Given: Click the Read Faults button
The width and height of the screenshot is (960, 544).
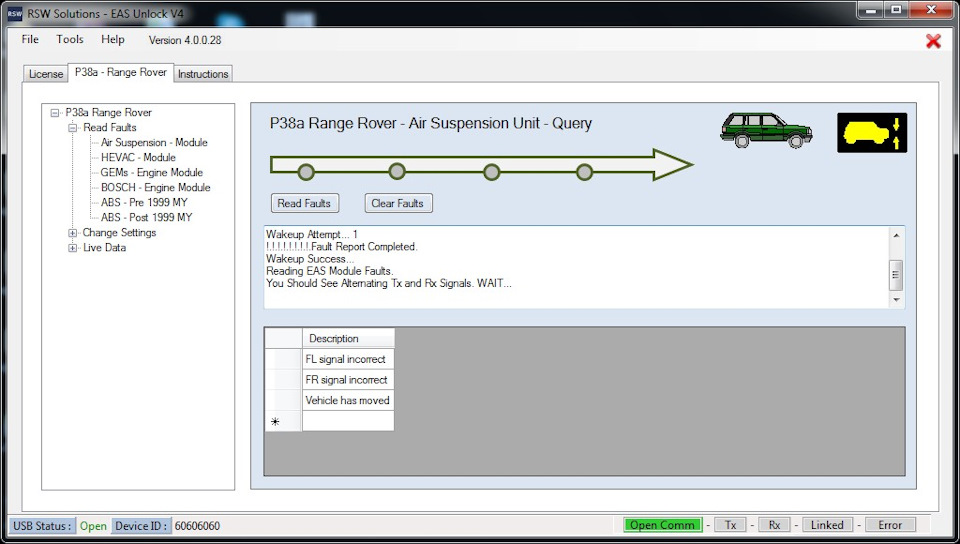Looking at the screenshot, I should click(x=304, y=203).
